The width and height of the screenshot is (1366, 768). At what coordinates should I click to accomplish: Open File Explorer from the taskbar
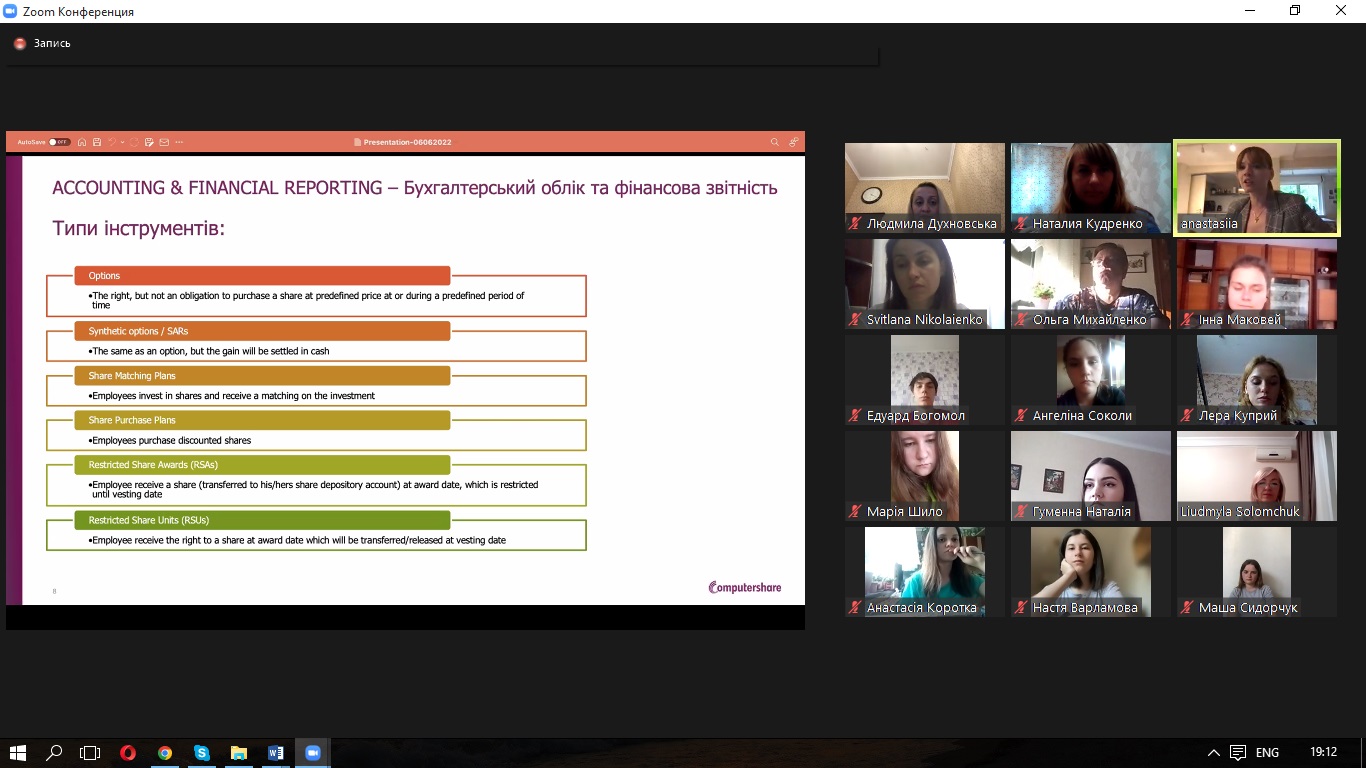[239, 753]
